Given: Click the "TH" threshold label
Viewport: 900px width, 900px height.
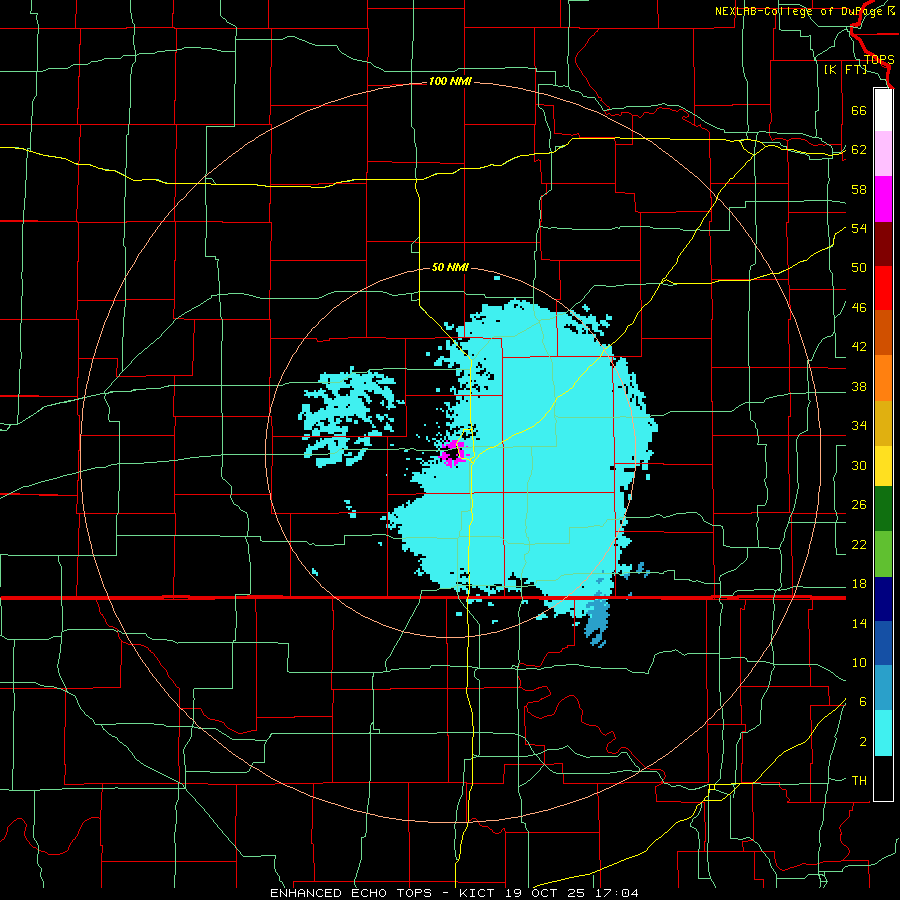Looking at the screenshot, I should point(859,781).
